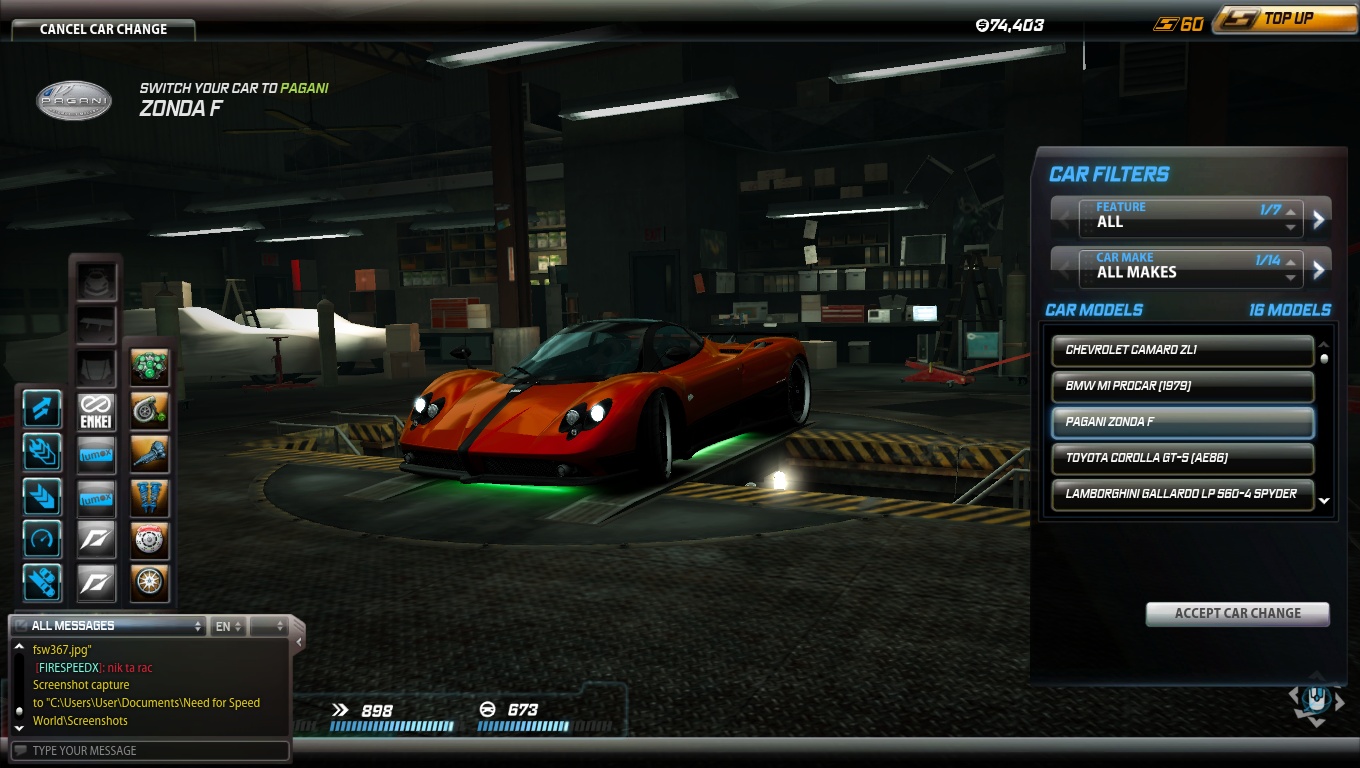Select the ENKEI aftermarket part icon
1360x768 pixels.
coord(97,411)
